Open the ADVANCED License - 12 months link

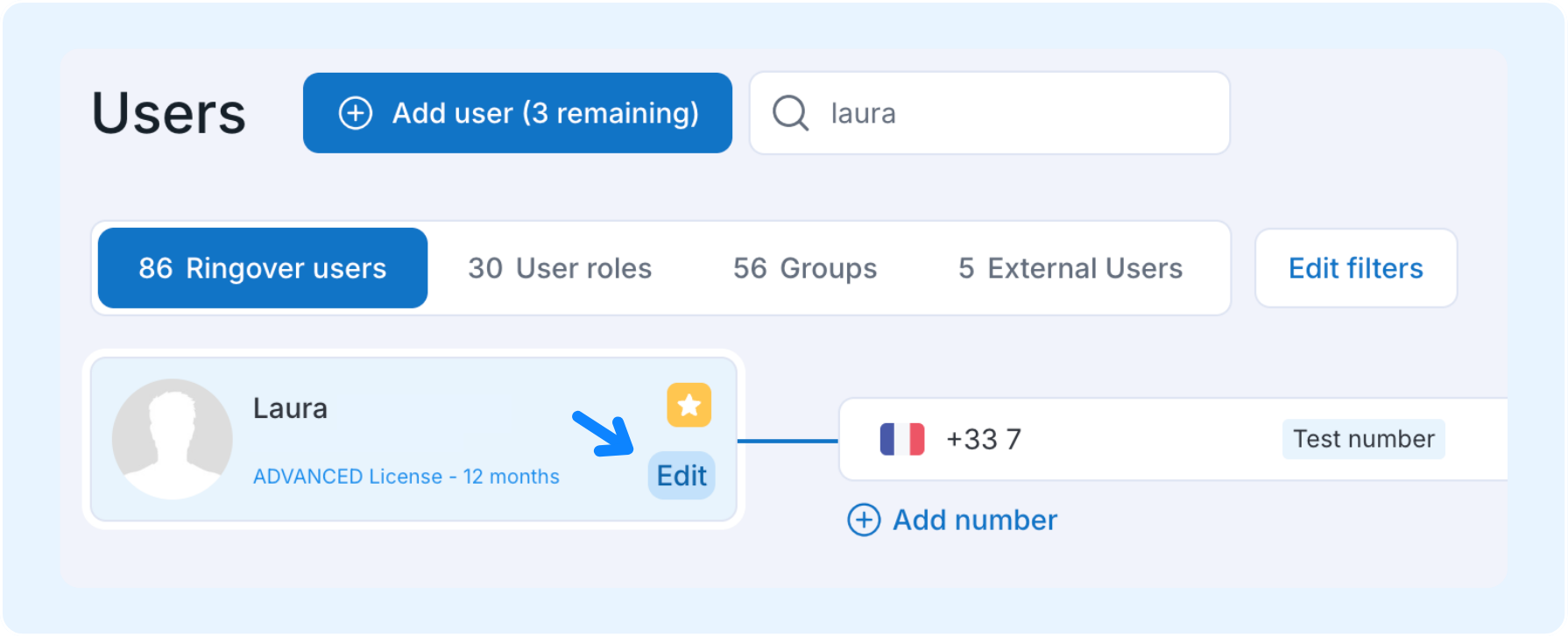406,477
